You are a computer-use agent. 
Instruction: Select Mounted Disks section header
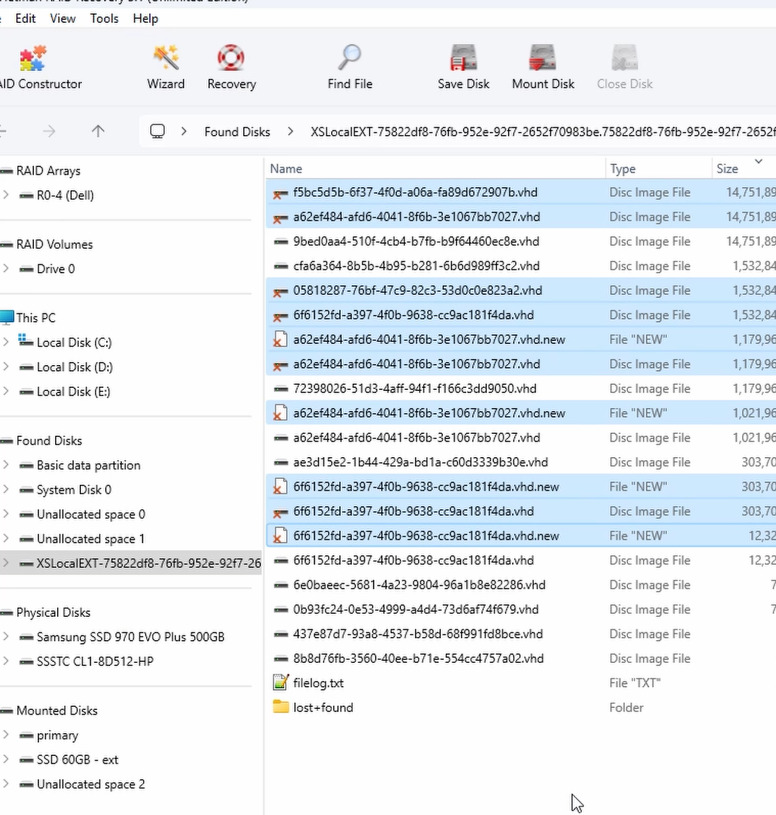tap(57, 710)
